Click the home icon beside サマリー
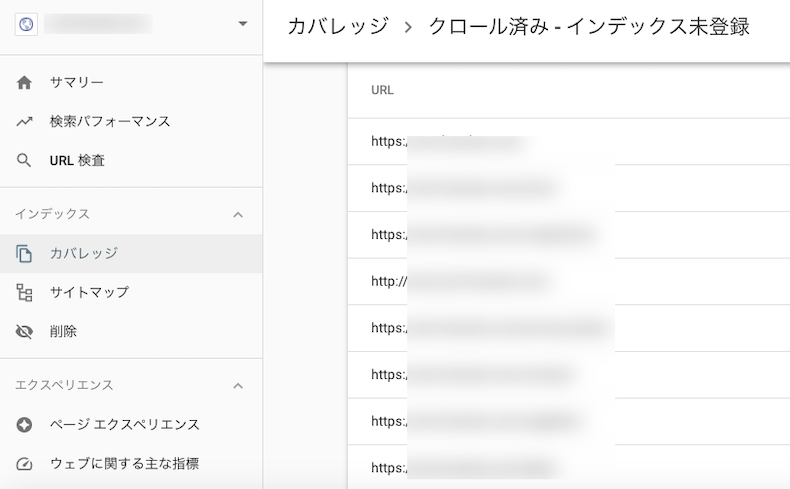790x489 pixels. pyautogui.click(x=24, y=82)
